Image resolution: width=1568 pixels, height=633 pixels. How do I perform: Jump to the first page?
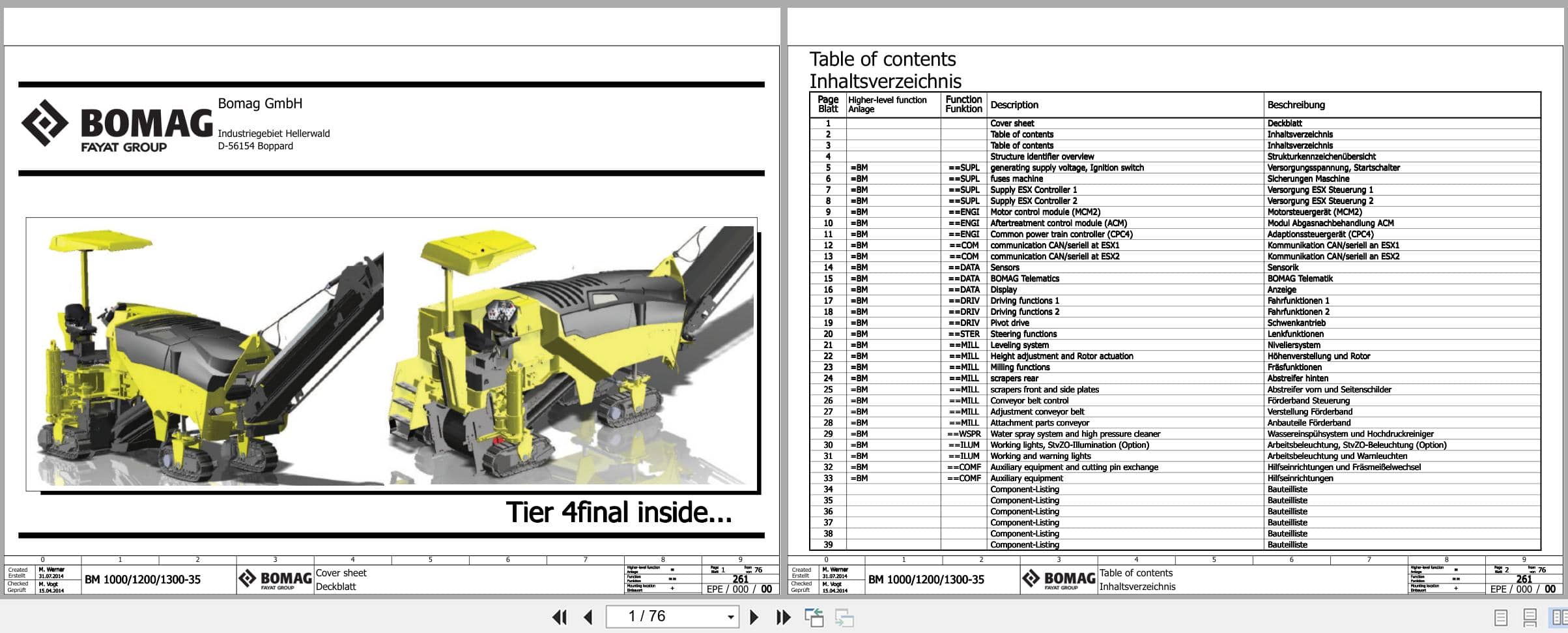(559, 616)
